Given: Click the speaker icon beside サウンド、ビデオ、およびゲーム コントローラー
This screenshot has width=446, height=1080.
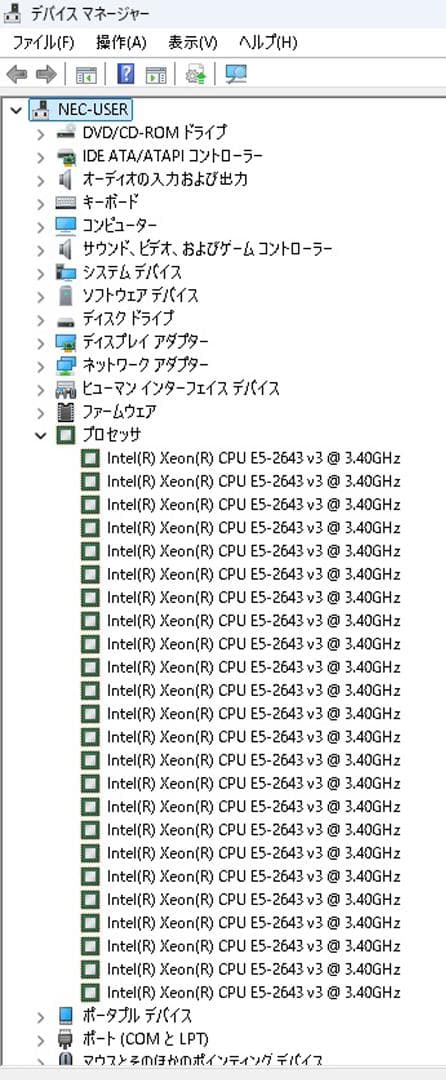Looking at the screenshot, I should [66, 249].
